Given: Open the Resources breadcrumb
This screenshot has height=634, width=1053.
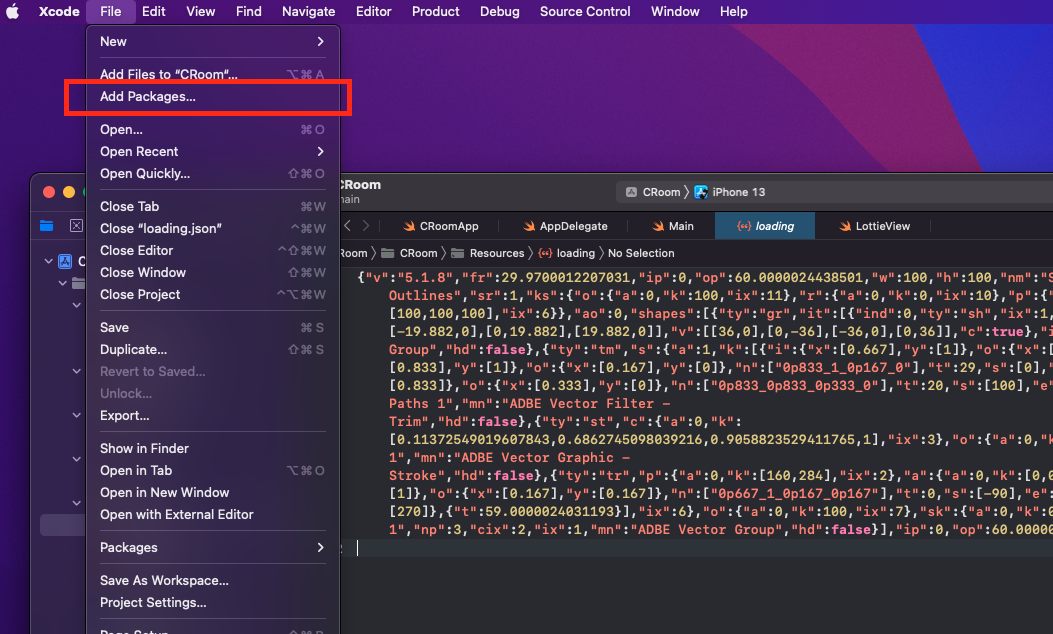Looking at the screenshot, I should pos(488,253).
